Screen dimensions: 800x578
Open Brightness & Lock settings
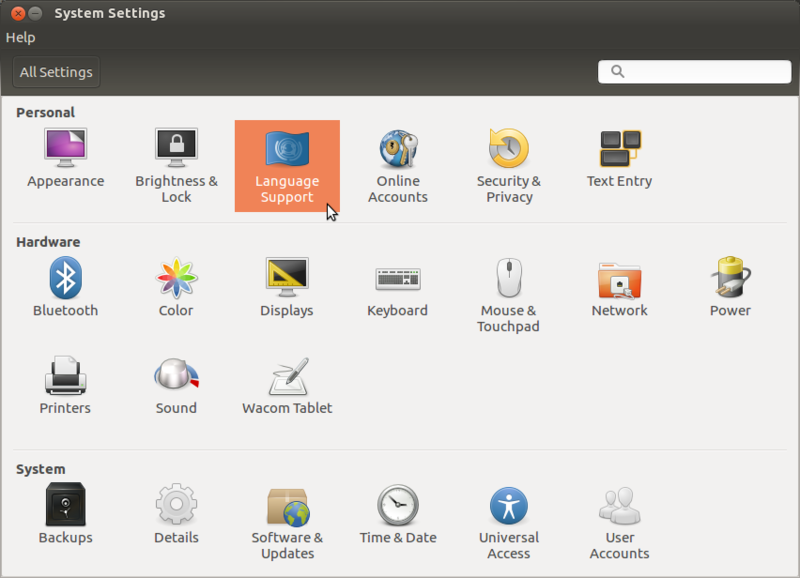[176, 166]
